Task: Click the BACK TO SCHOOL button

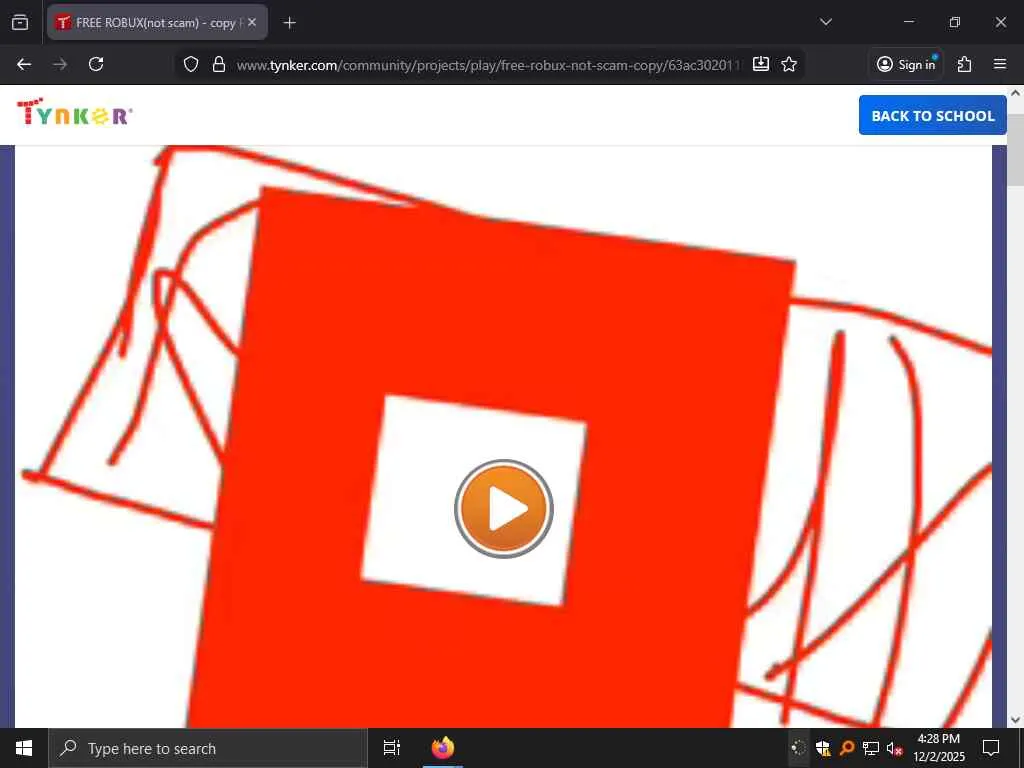Action: pyautogui.click(x=933, y=116)
